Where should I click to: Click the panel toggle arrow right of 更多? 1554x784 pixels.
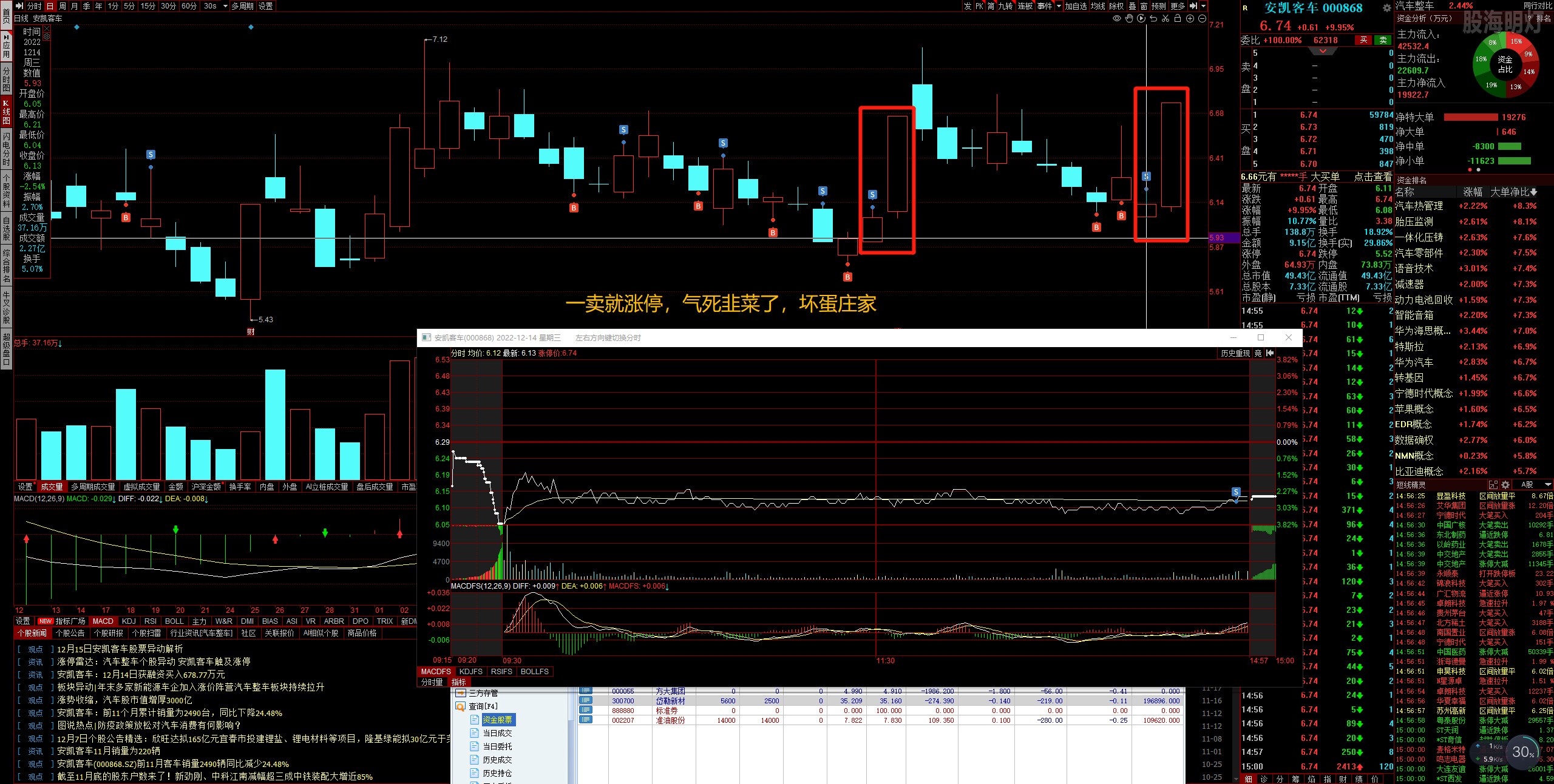coord(1193,6)
